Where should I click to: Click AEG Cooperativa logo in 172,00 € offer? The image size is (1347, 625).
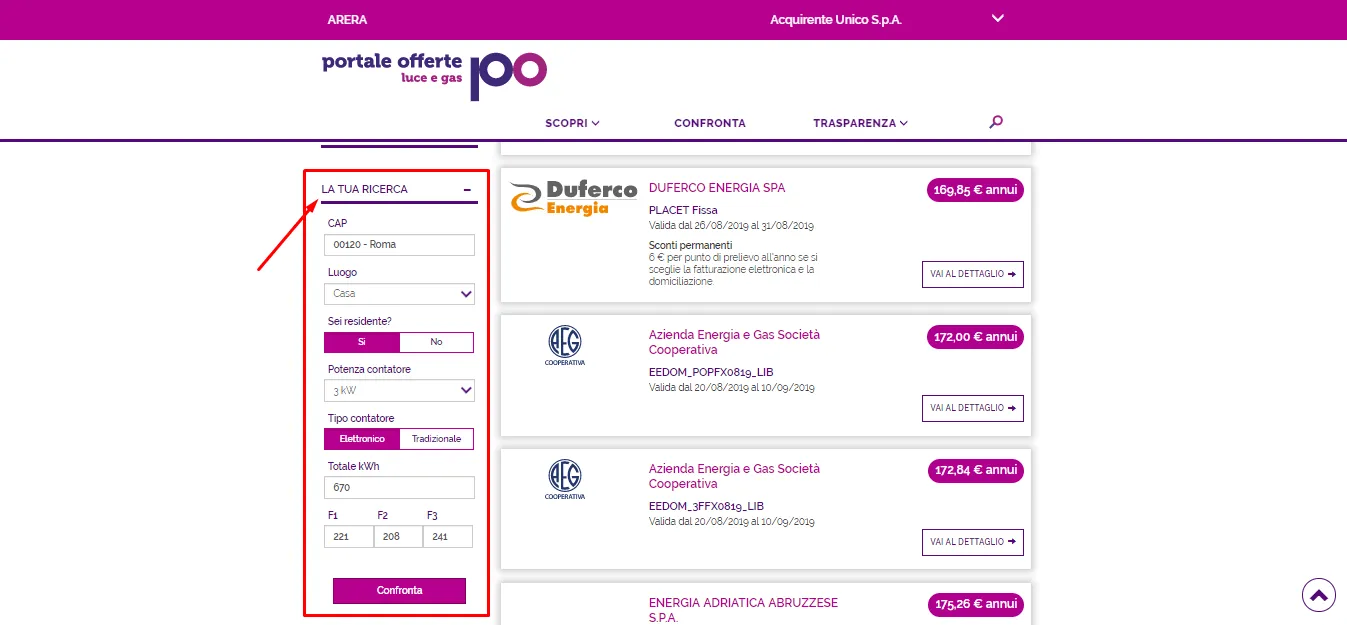(x=565, y=346)
